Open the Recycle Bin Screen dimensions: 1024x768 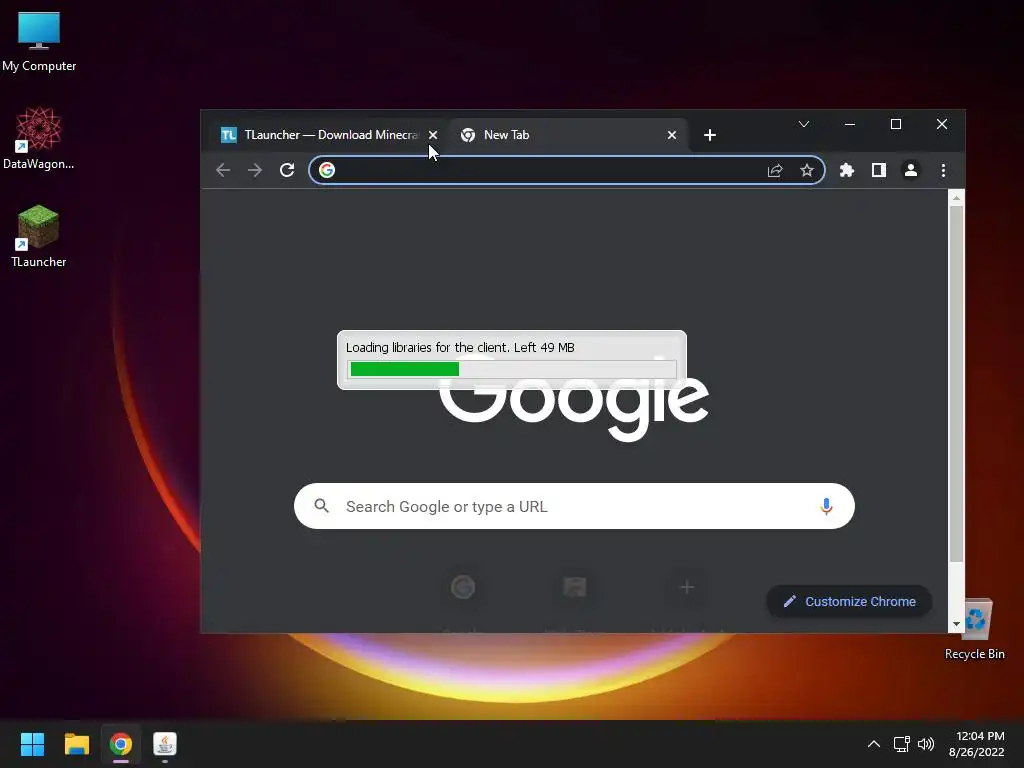pyautogui.click(x=974, y=629)
